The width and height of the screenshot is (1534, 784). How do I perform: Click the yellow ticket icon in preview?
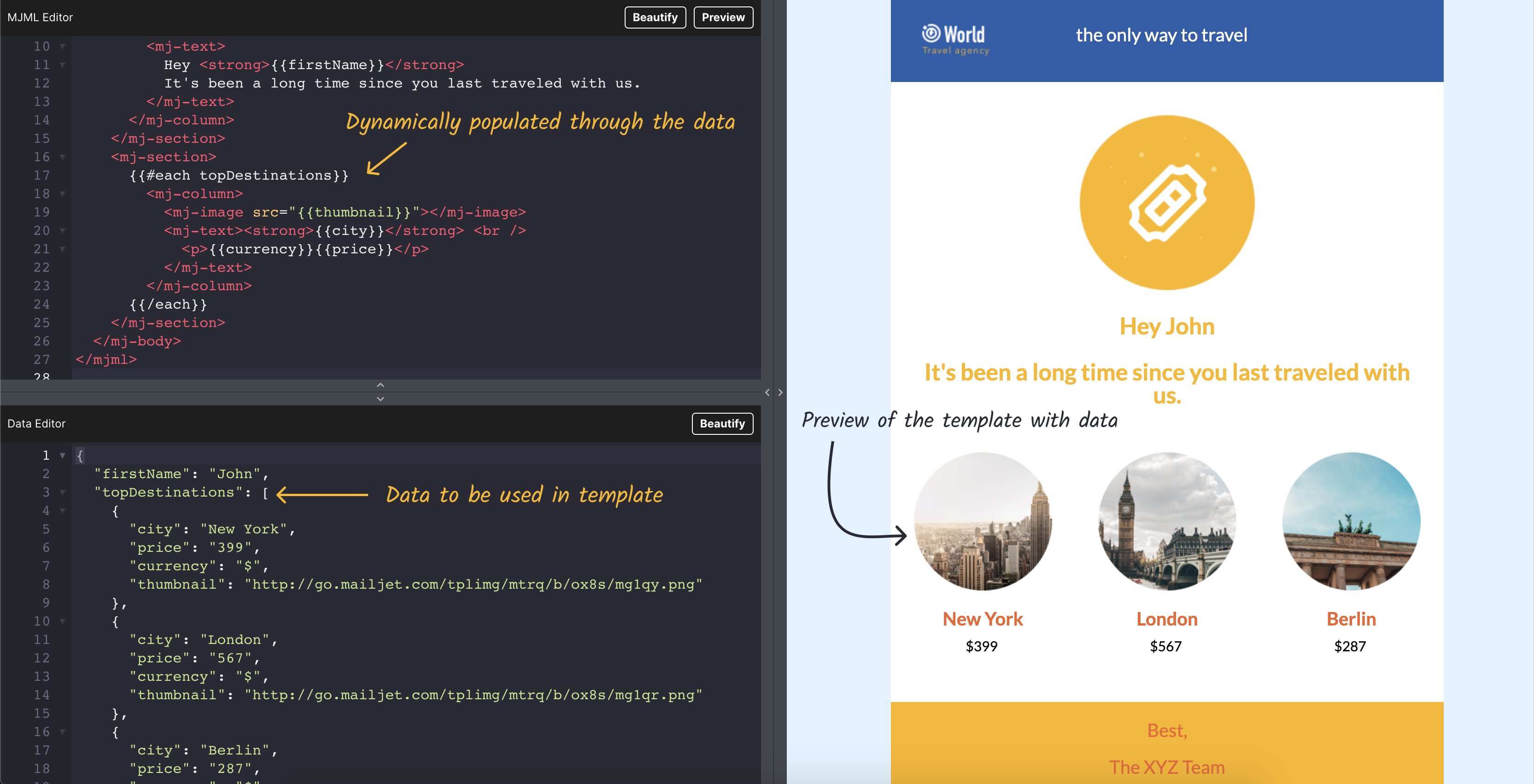pyautogui.click(x=1166, y=203)
